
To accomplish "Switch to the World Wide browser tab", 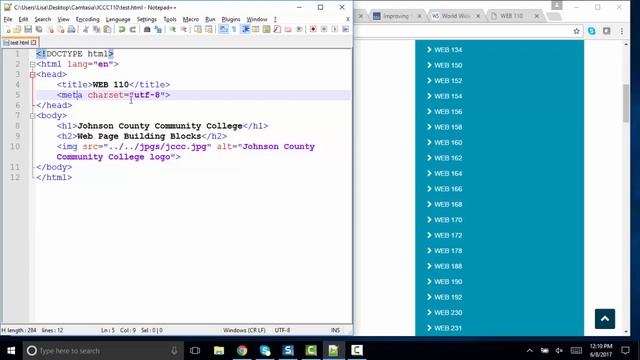I will (455, 16).
